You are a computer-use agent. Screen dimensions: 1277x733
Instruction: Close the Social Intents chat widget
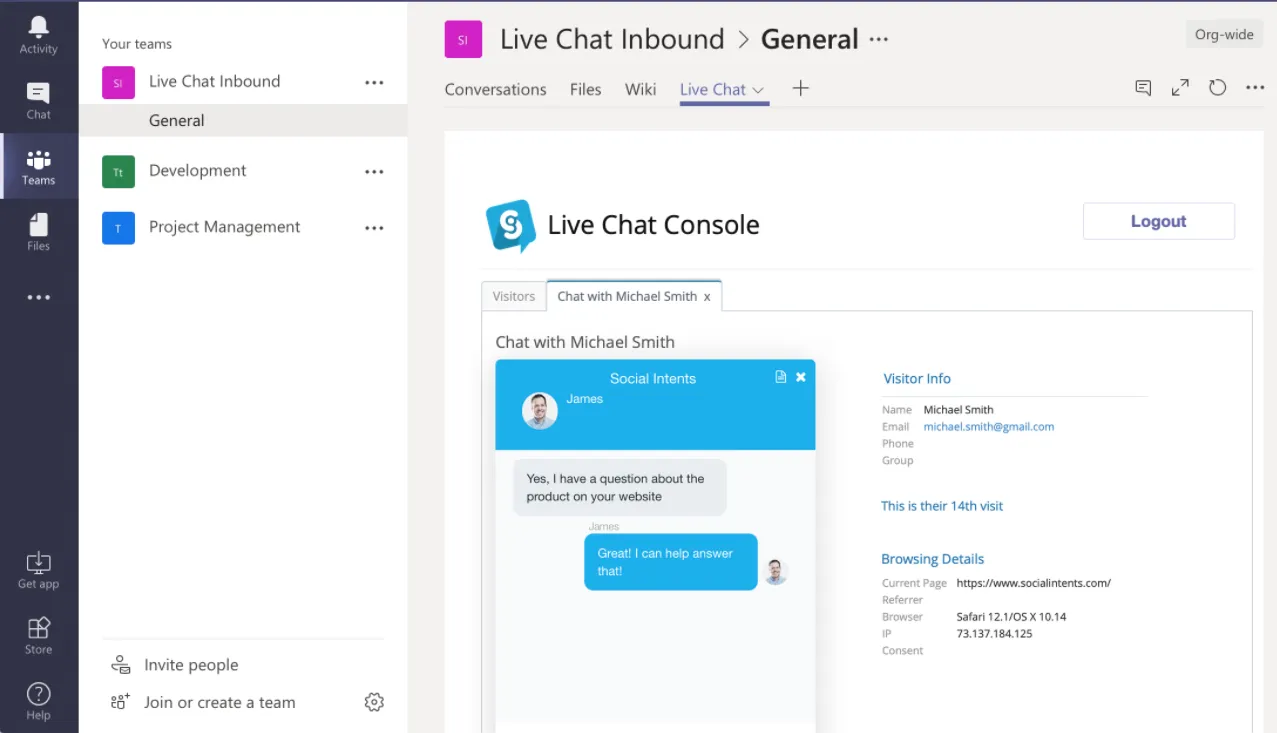click(x=801, y=377)
